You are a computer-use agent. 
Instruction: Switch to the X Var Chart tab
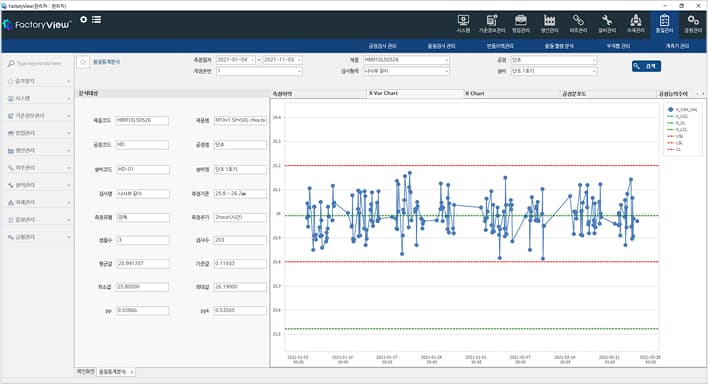click(x=415, y=93)
